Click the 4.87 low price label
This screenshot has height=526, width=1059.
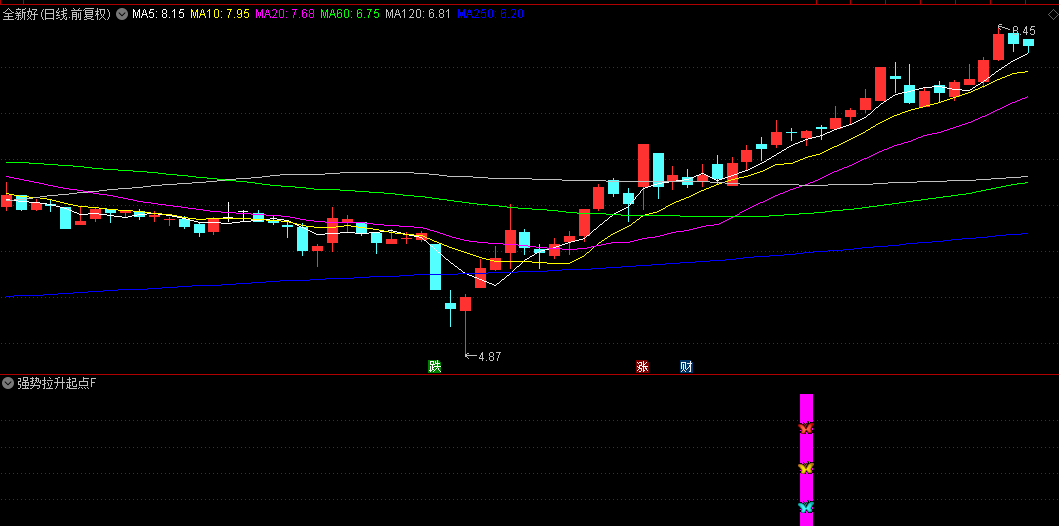pos(489,357)
